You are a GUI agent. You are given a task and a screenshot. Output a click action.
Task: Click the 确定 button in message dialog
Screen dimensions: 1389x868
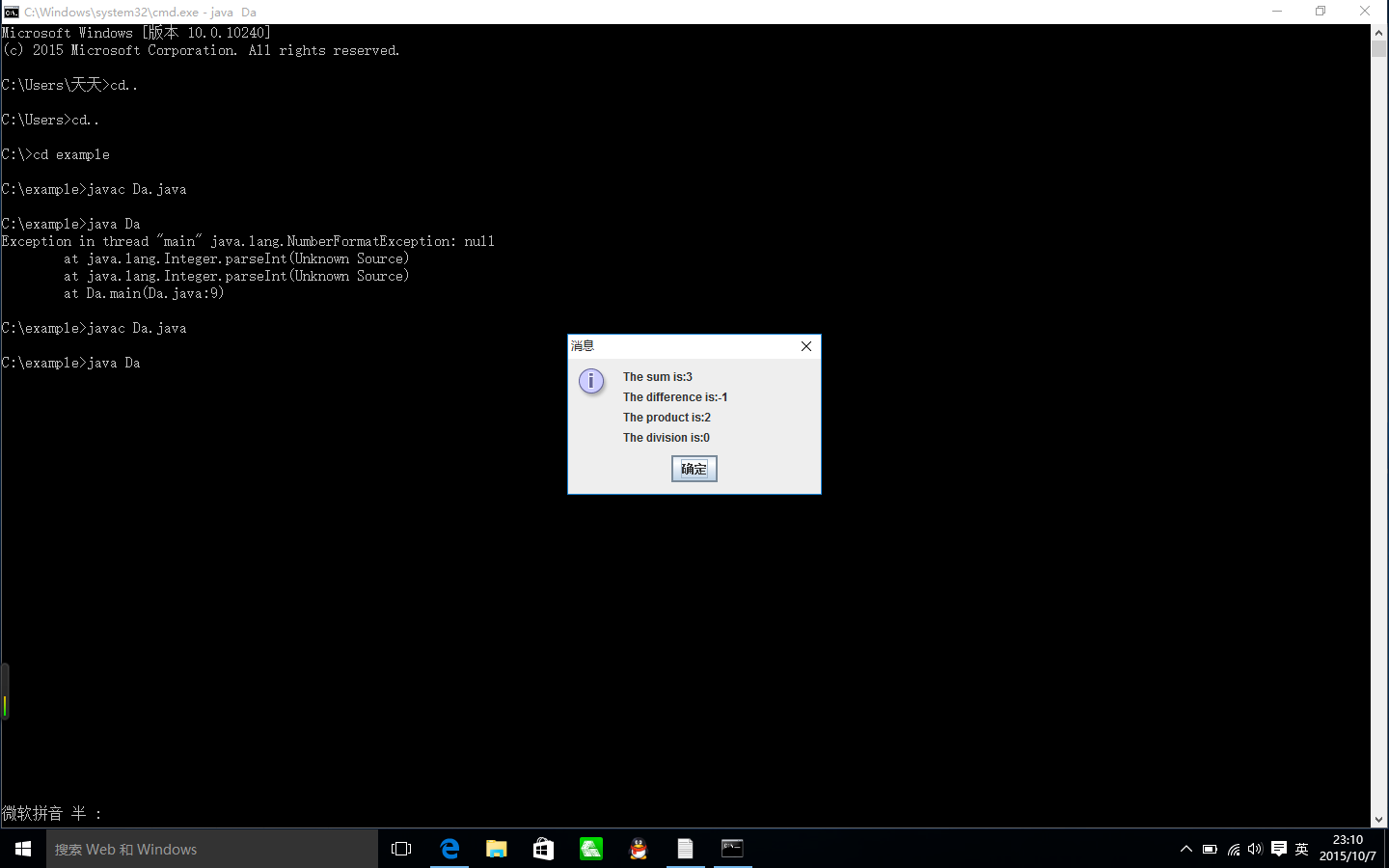(x=694, y=469)
